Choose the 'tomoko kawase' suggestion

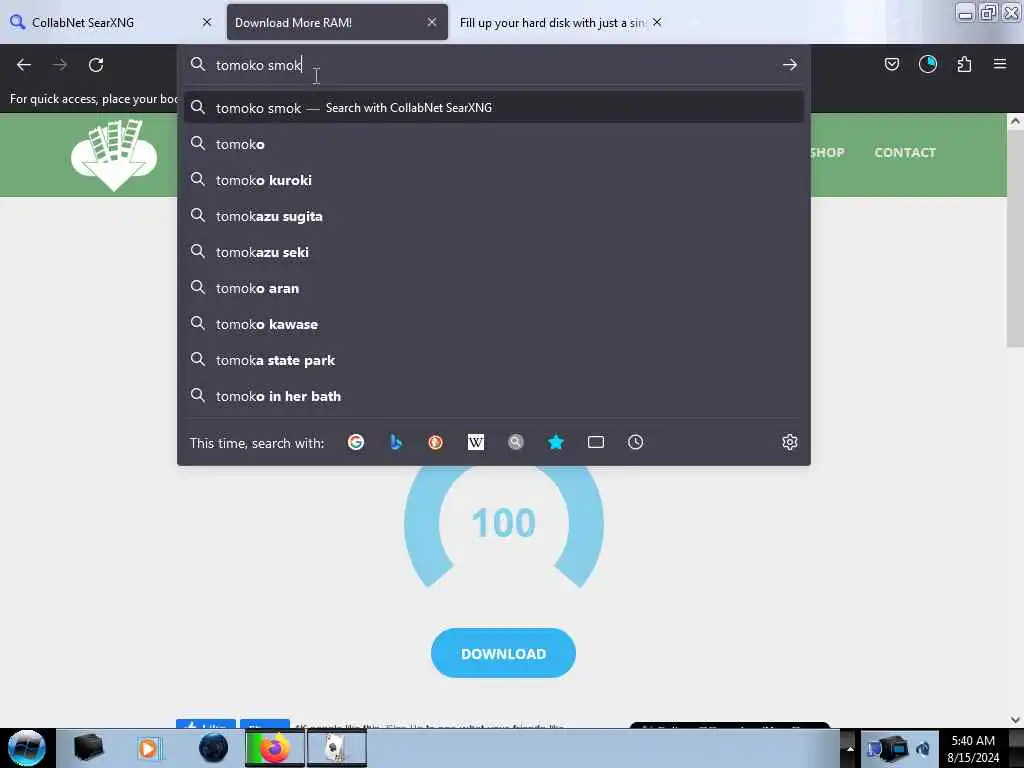point(494,324)
